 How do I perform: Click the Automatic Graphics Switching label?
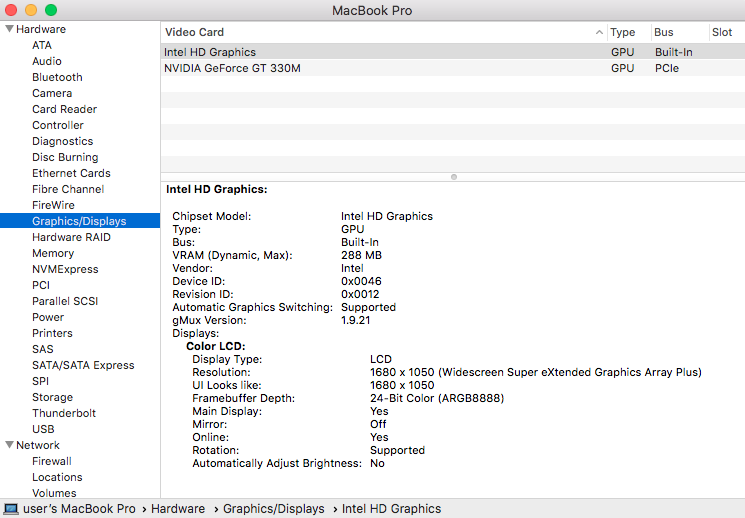[x=252, y=307]
